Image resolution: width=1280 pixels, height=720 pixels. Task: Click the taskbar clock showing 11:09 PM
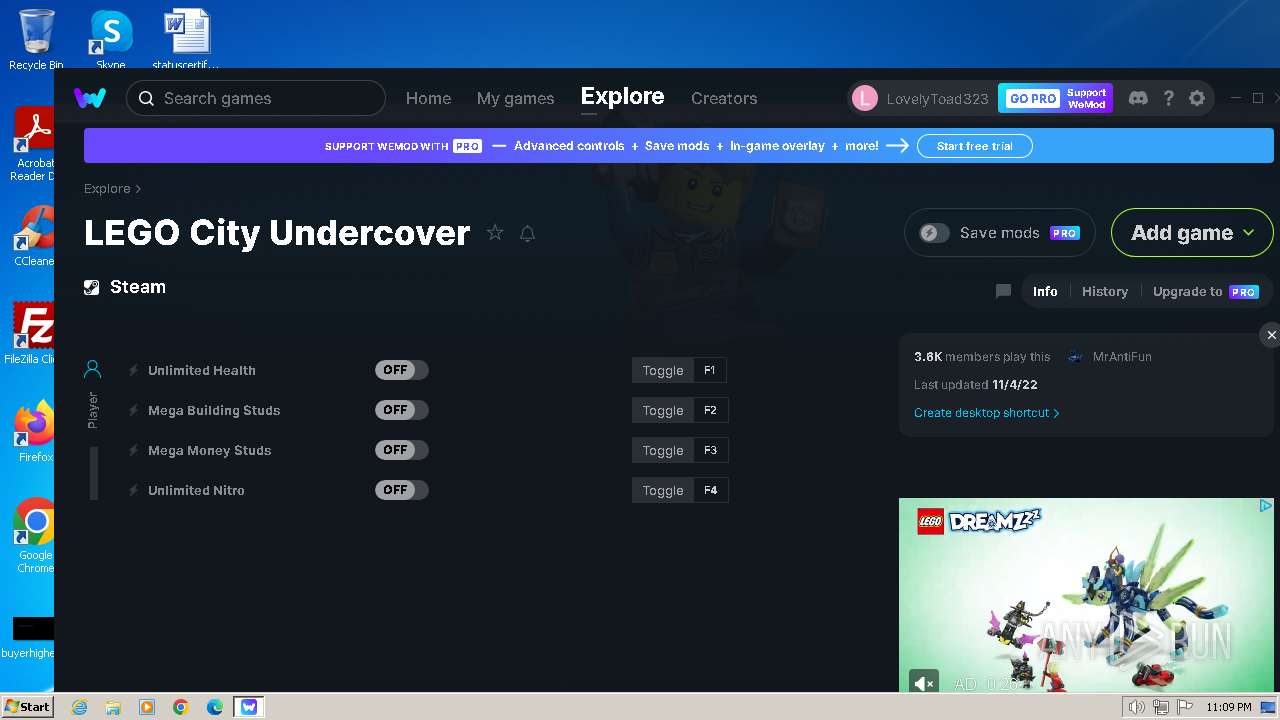point(1228,707)
